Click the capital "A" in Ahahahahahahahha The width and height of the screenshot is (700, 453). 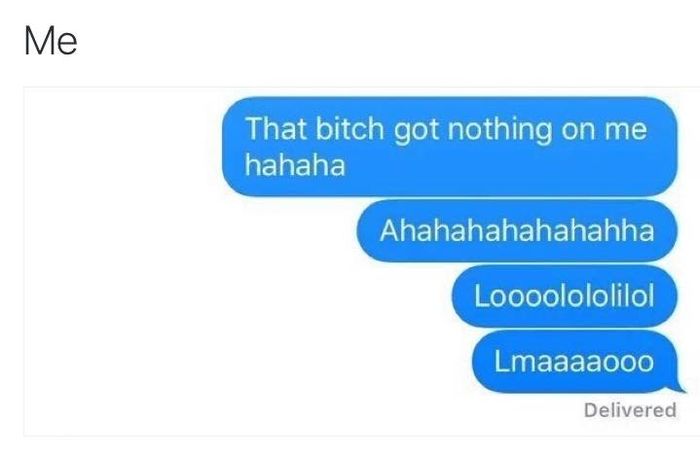[389, 231]
